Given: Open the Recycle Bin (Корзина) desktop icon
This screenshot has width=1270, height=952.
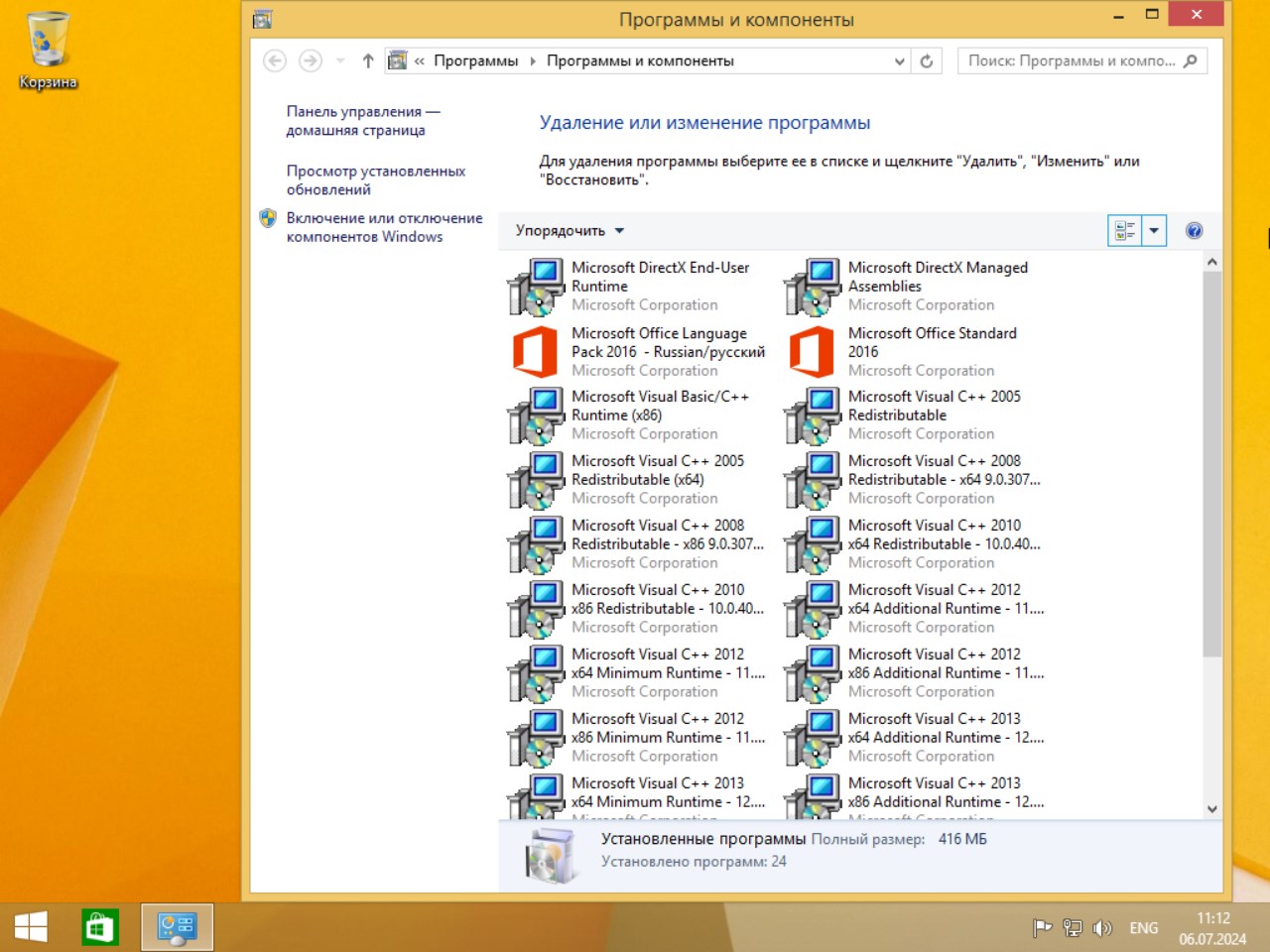Looking at the screenshot, I should coord(48,51).
